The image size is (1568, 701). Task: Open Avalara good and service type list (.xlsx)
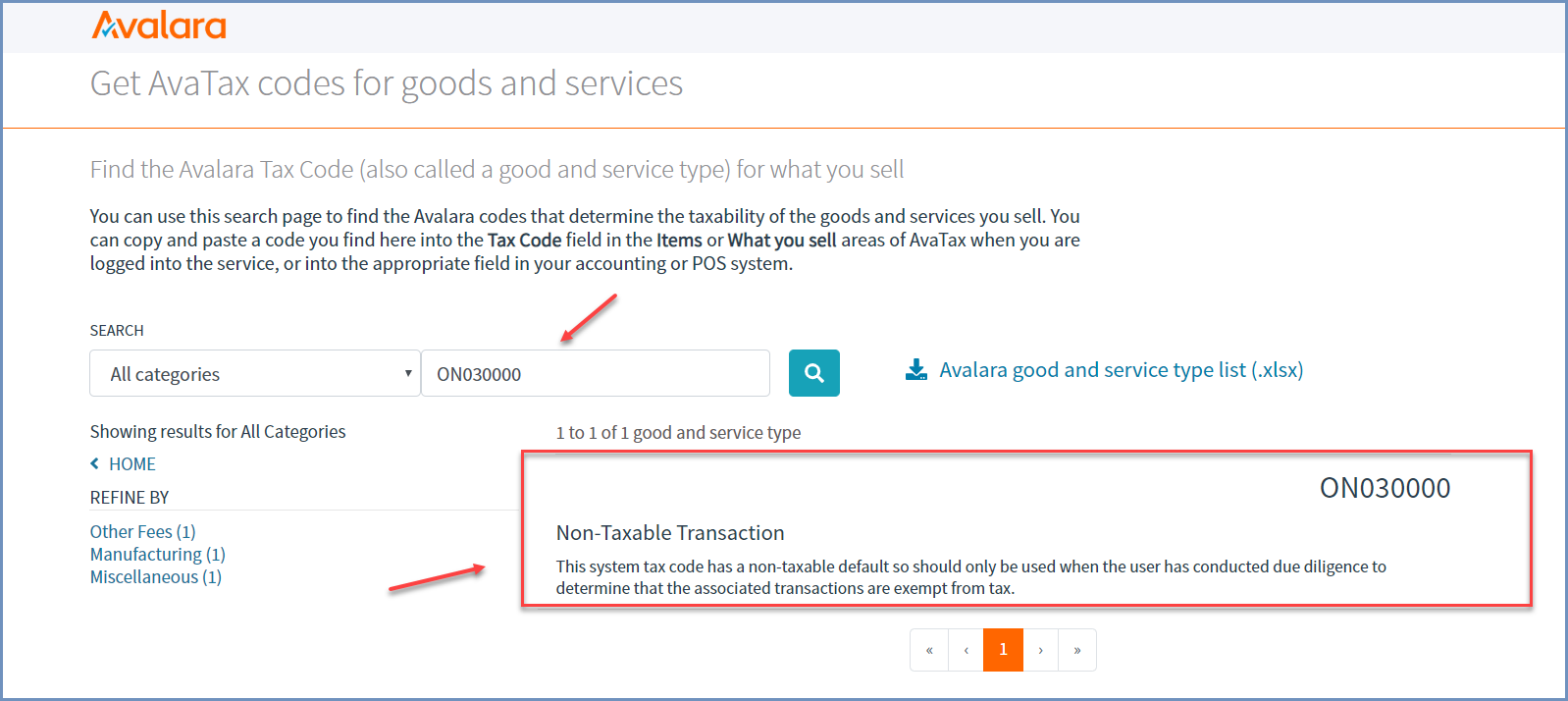pos(1122,370)
